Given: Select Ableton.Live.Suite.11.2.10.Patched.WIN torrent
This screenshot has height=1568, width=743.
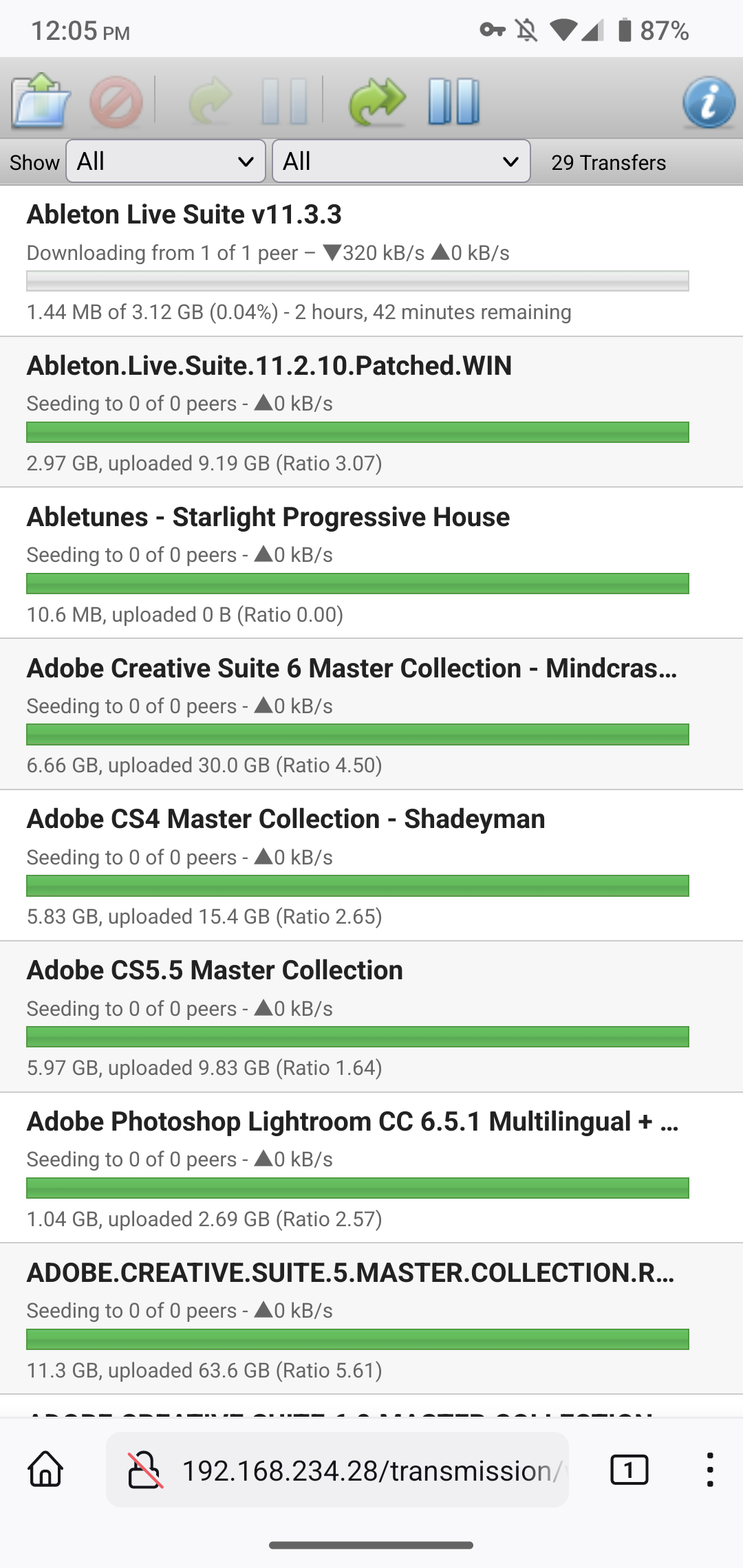Looking at the screenshot, I should point(269,366).
